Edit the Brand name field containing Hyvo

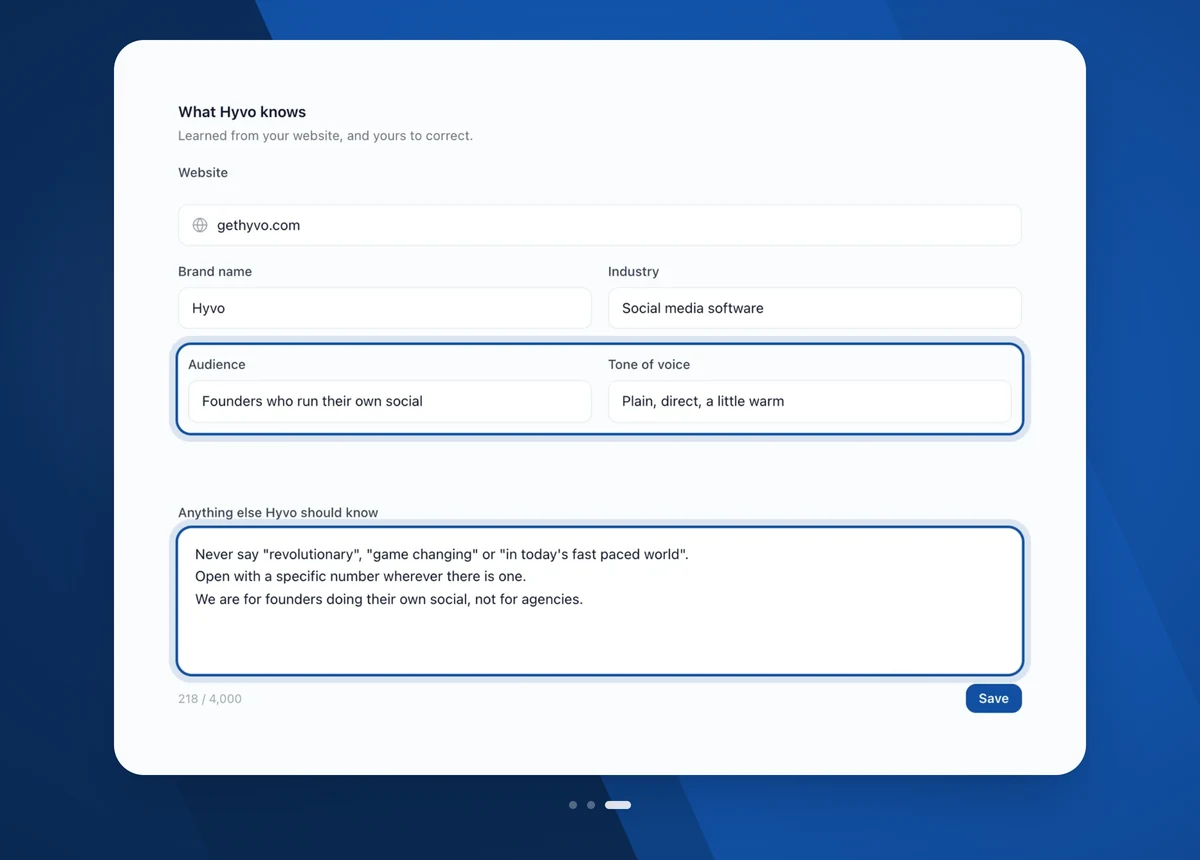(x=385, y=308)
